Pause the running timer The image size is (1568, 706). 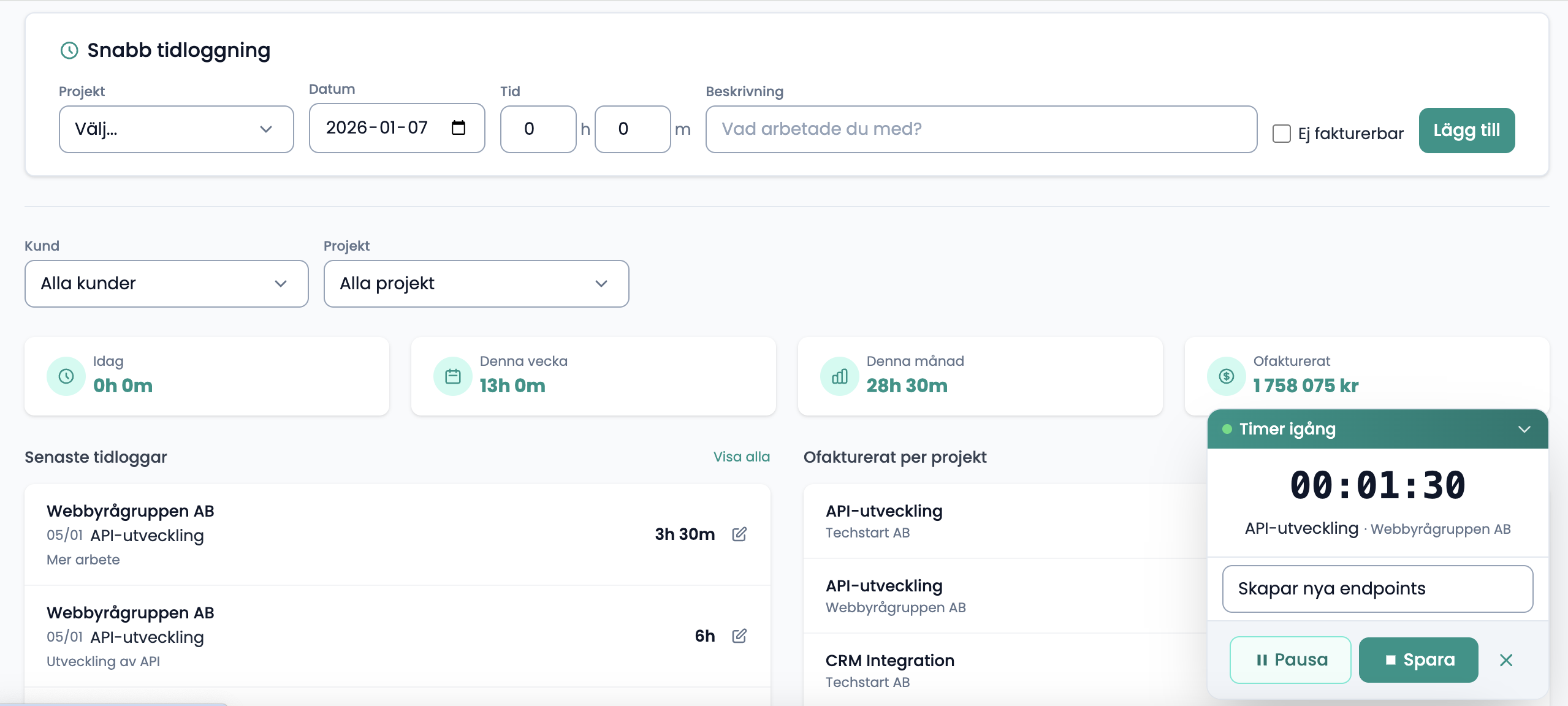click(x=1290, y=660)
